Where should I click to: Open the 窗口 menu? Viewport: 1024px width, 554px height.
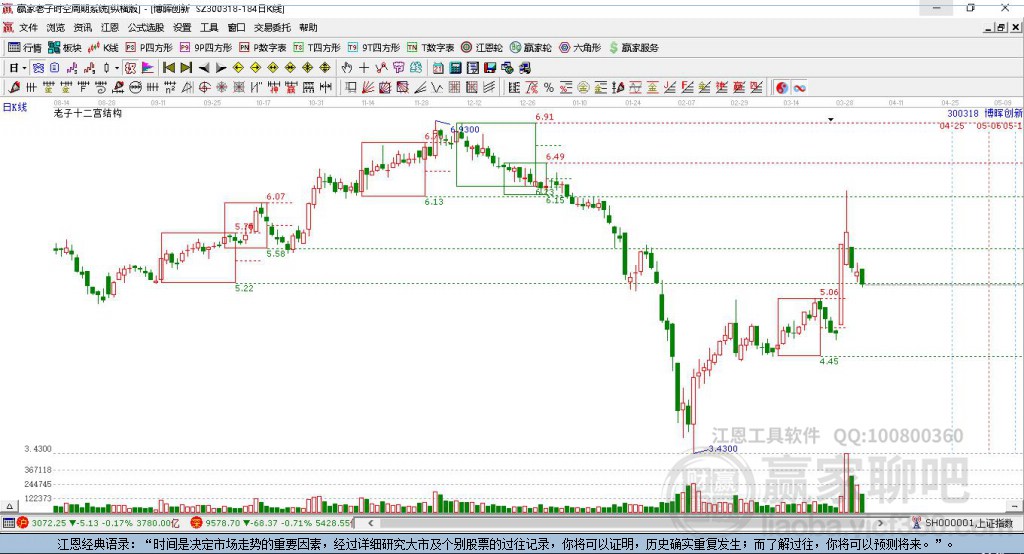point(236,27)
